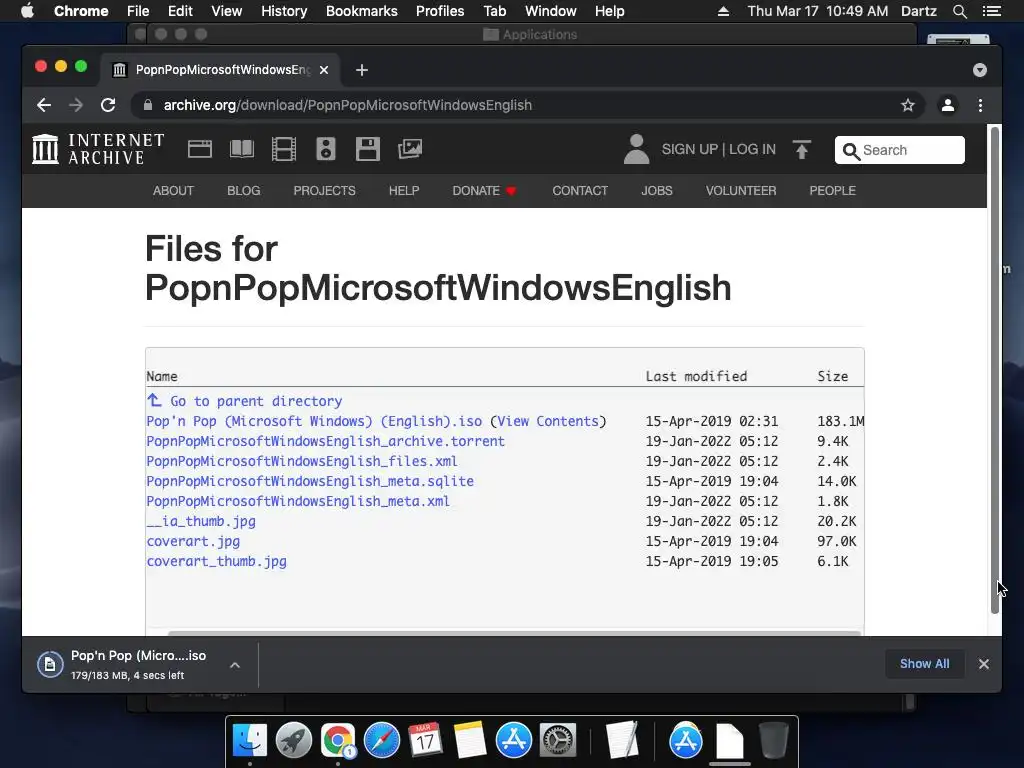Open the Software floppy disk icon
This screenshot has height=768, width=1024.
pyautogui.click(x=368, y=149)
